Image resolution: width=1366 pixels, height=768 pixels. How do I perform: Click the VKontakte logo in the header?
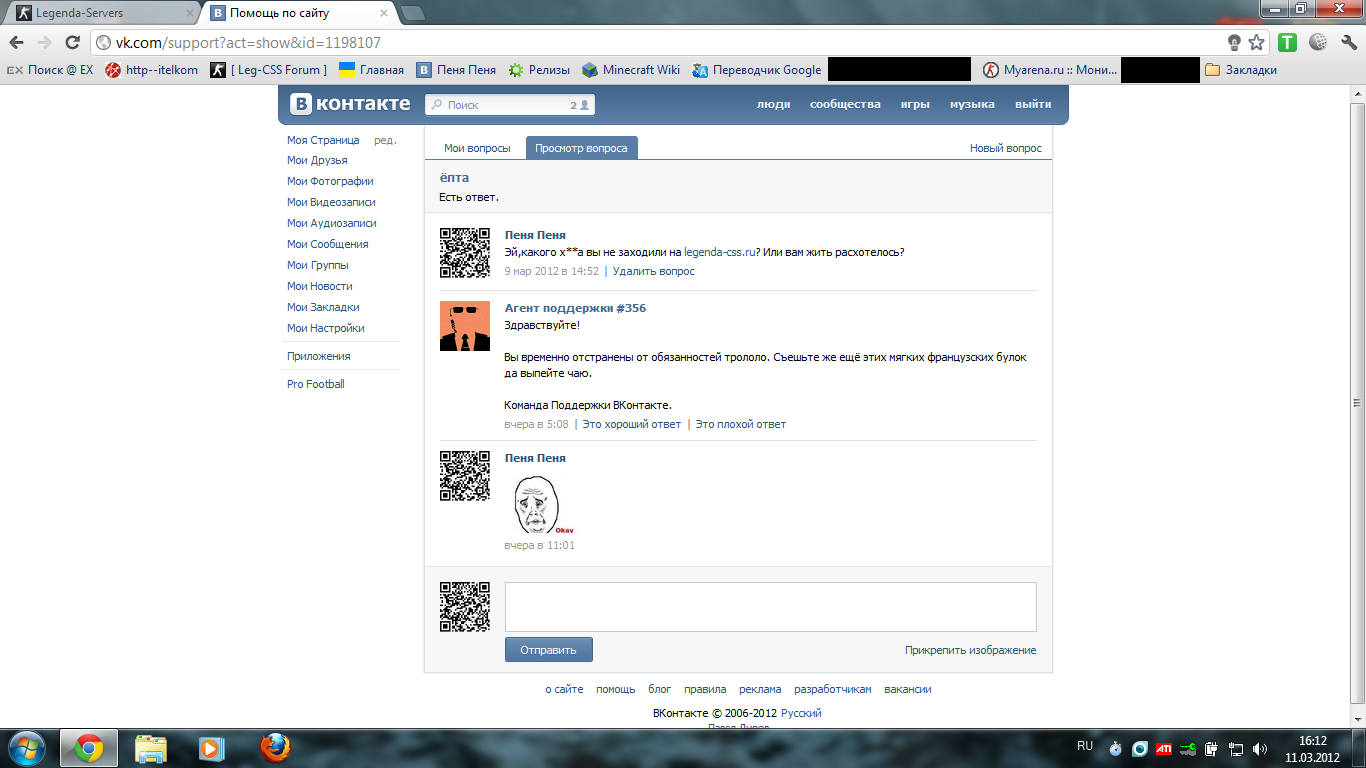point(350,104)
